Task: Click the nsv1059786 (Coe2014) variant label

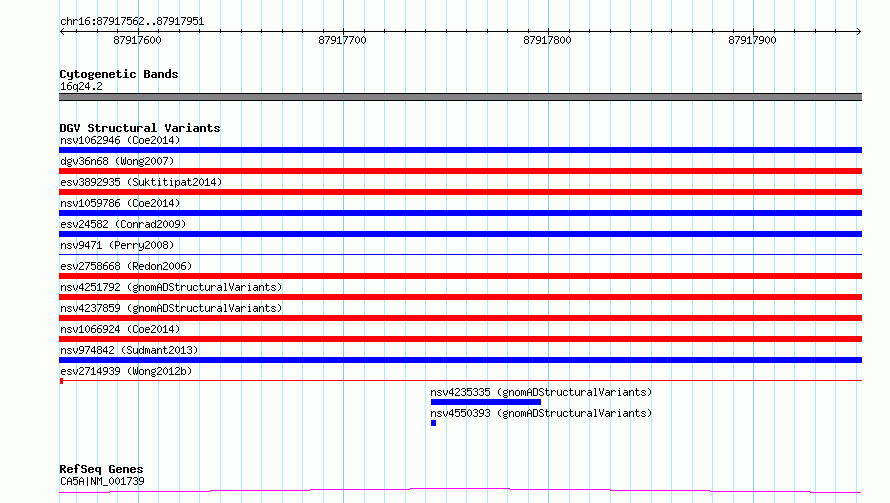Action: (120, 203)
